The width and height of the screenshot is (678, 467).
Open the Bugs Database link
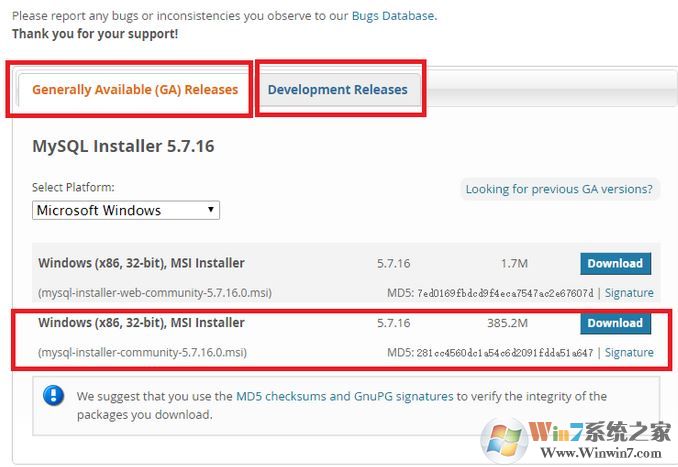click(393, 16)
